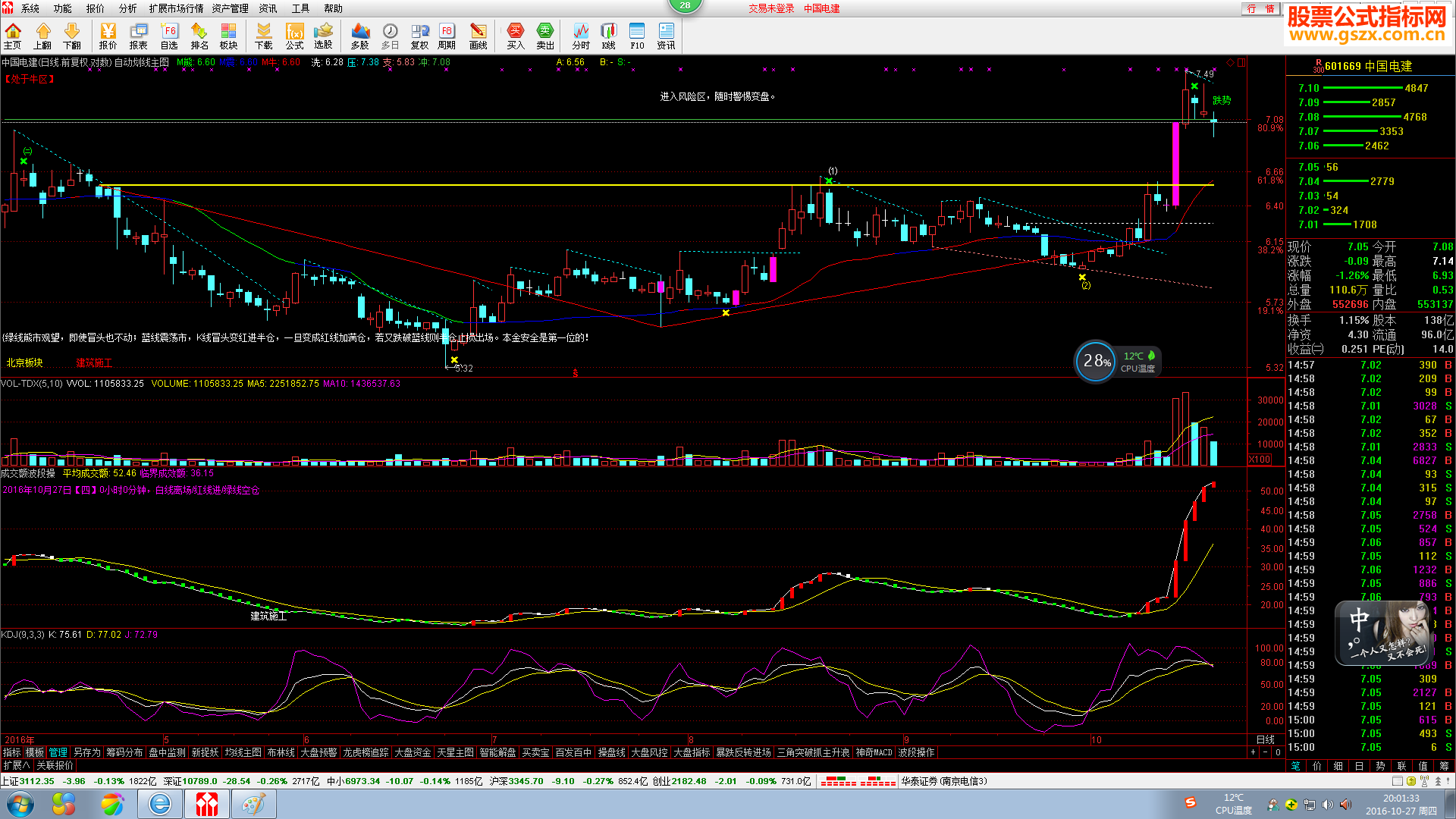The width and height of the screenshot is (1456, 819).
Task: Click the green 卖出 sell icon
Action: [545, 36]
